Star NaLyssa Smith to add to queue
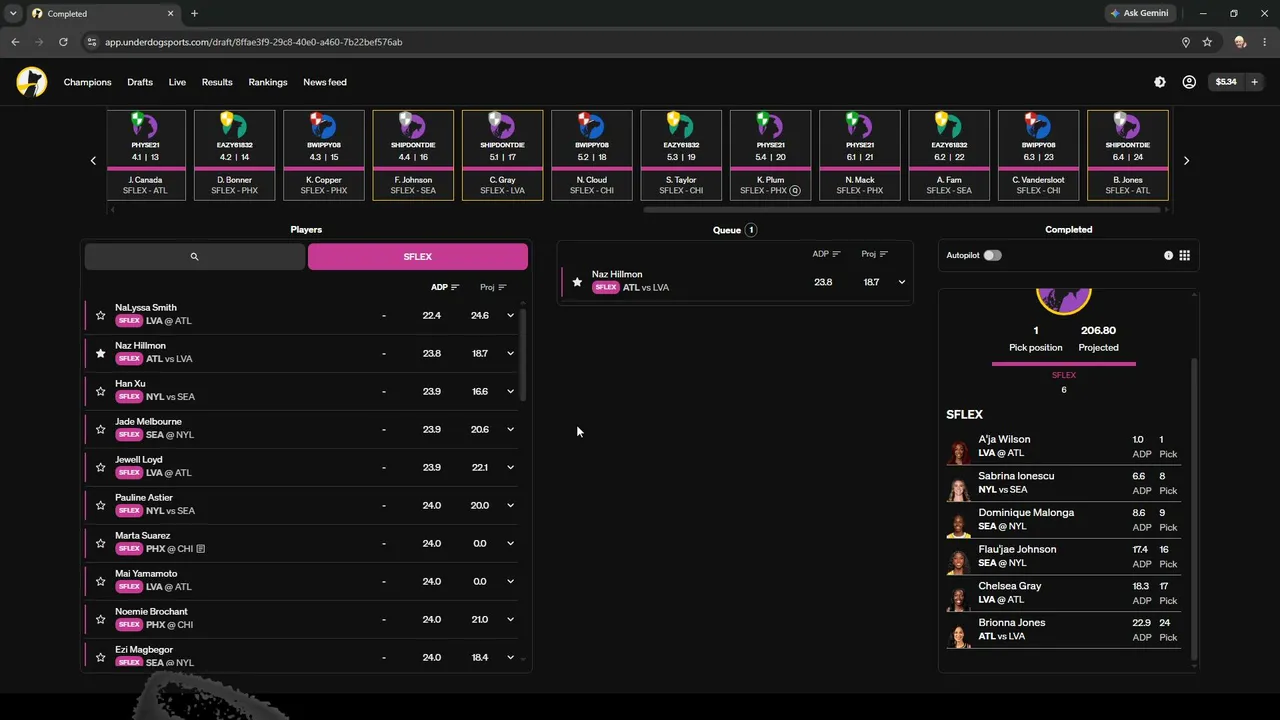1280x720 pixels. [100, 315]
